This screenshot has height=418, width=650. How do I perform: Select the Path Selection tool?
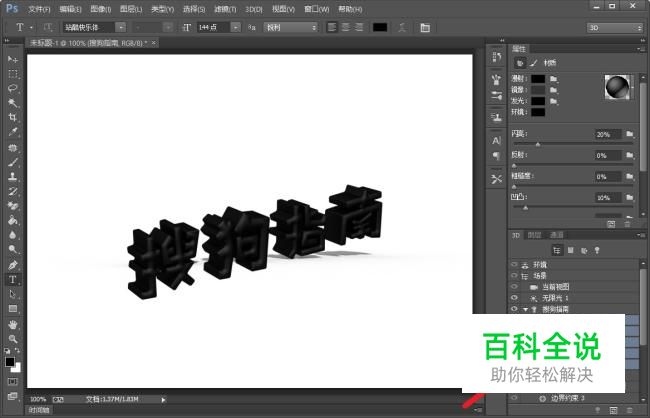13,294
